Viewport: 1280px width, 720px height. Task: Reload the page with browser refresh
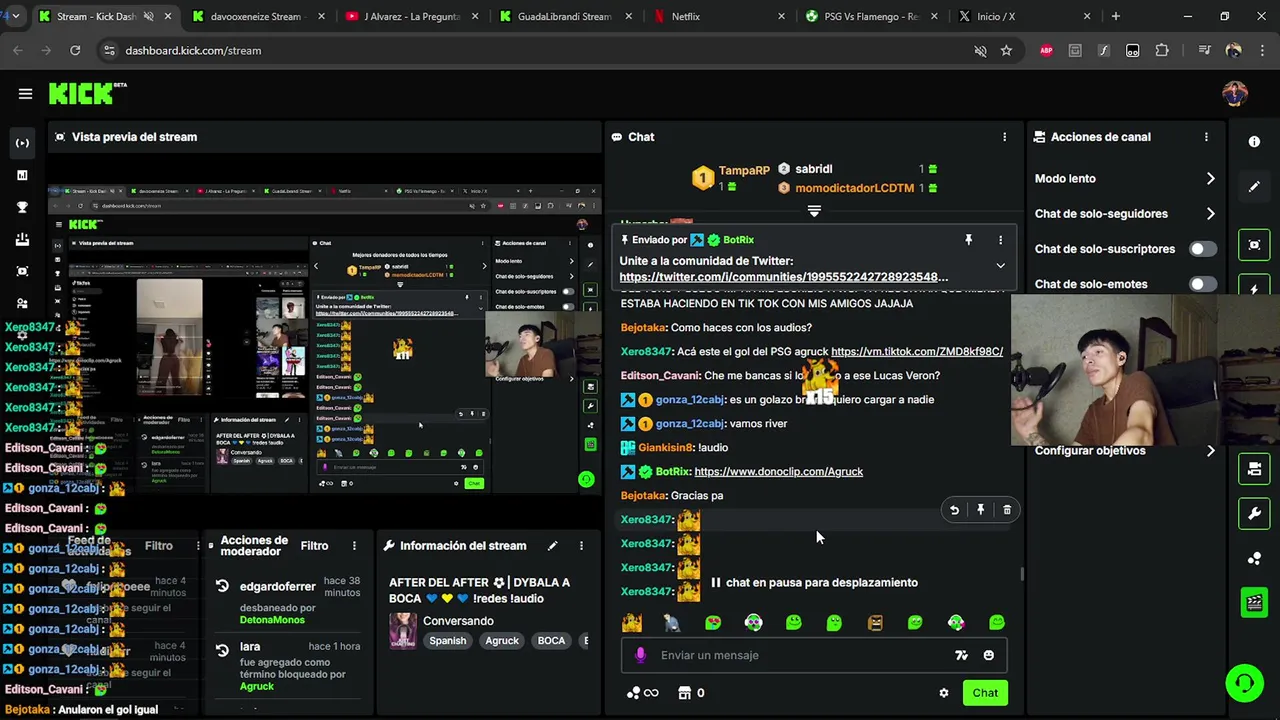point(75,50)
